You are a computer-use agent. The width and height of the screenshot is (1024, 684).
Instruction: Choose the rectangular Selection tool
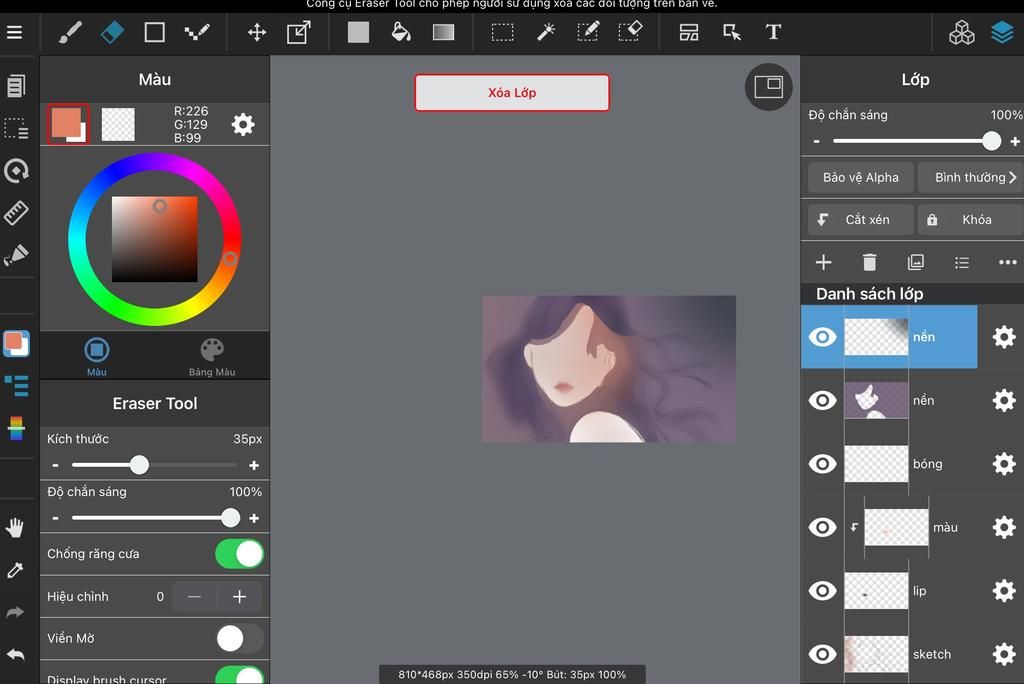point(502,32)
